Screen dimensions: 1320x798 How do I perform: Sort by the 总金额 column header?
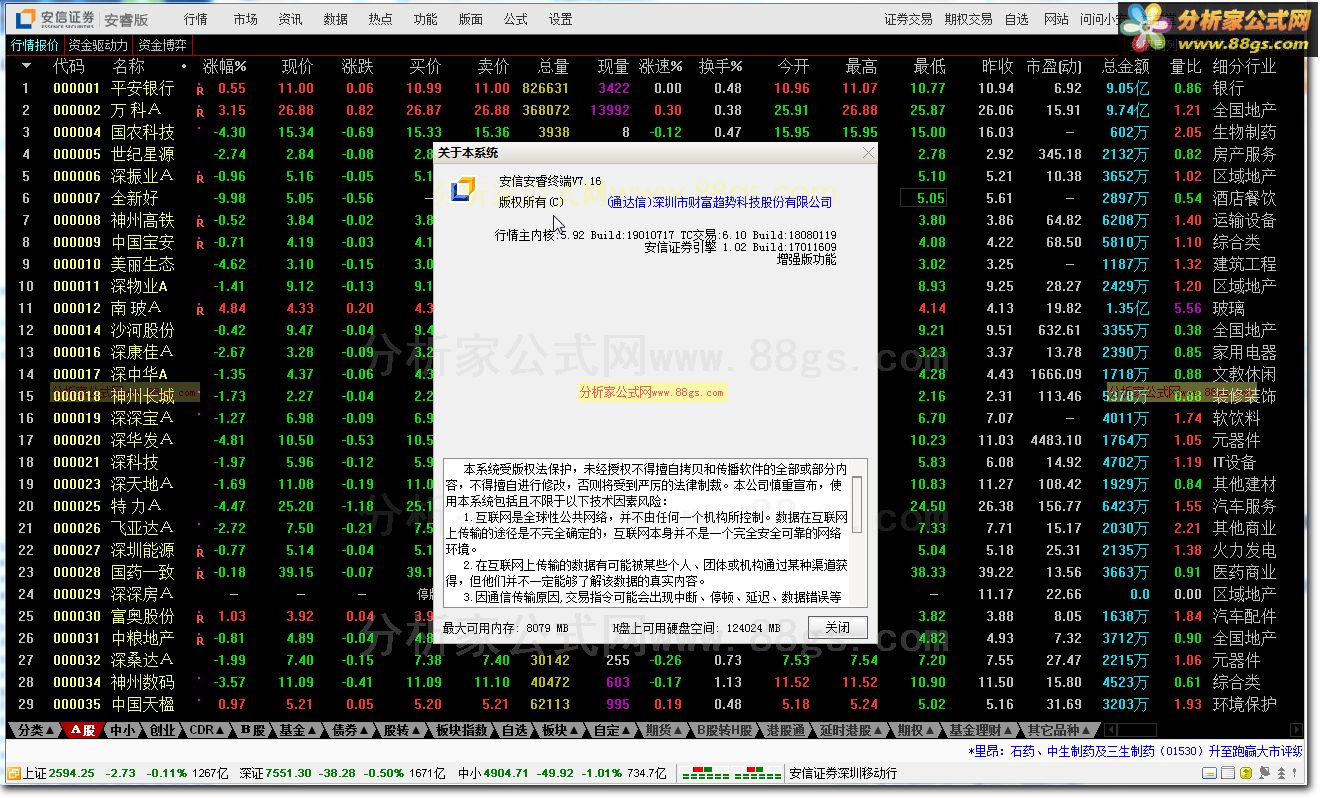coord(1126,67)
